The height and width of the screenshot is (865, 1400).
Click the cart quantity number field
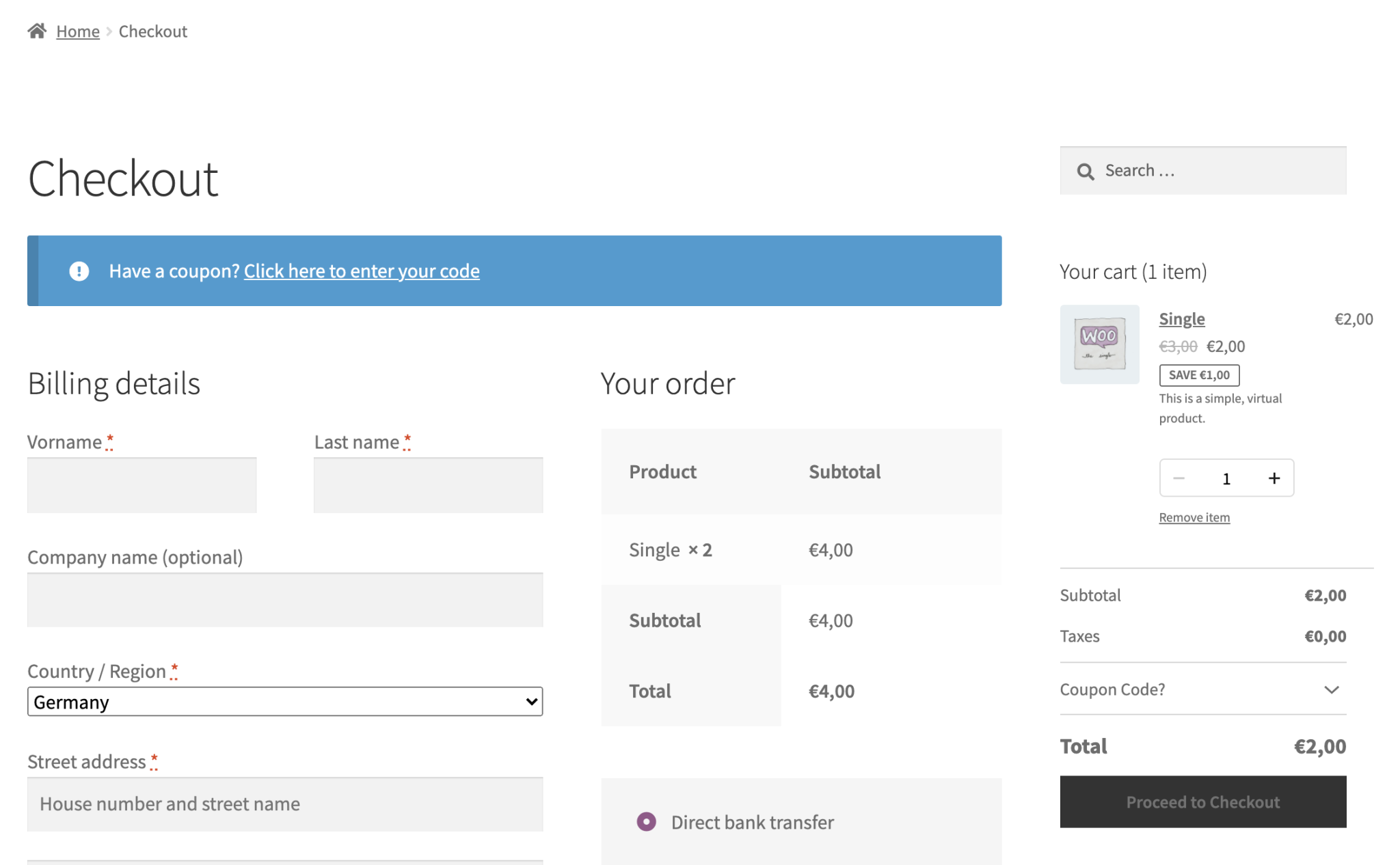[x=1226, y=478]
